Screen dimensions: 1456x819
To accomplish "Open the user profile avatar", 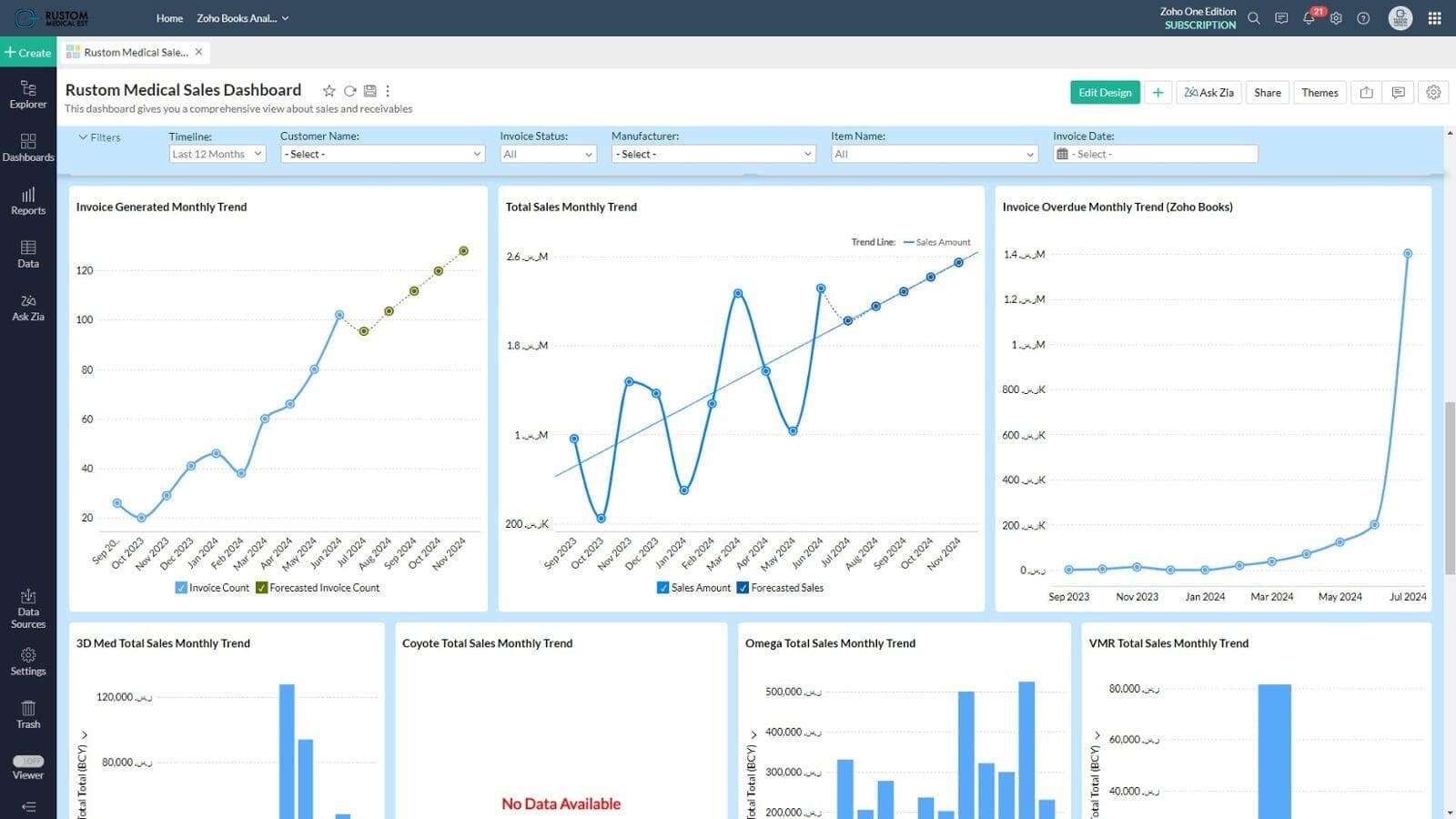I will [1400, 18].
